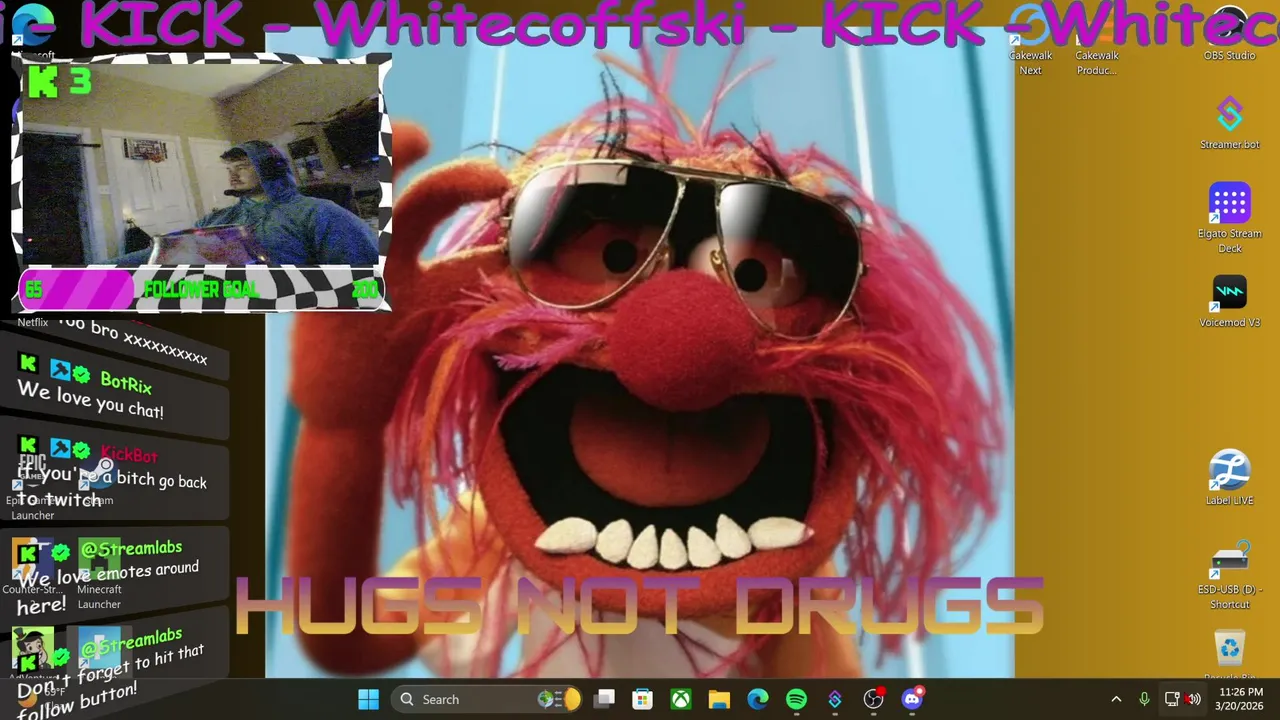Click the "Don't forget to hit that follow button!" message
The width and height of the screenshot is (1280, 720).
point(110,680)
